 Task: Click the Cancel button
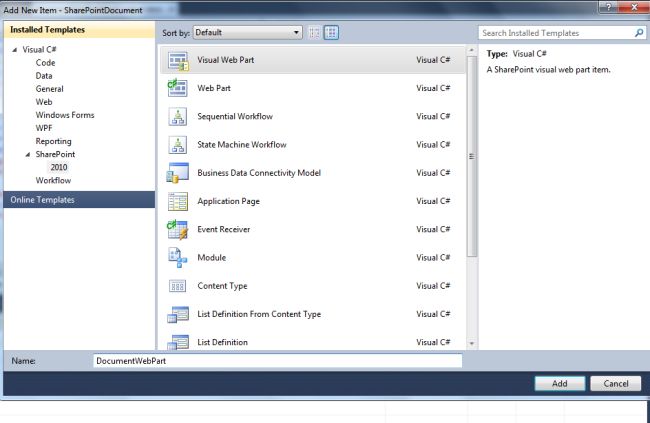[616, 384]
